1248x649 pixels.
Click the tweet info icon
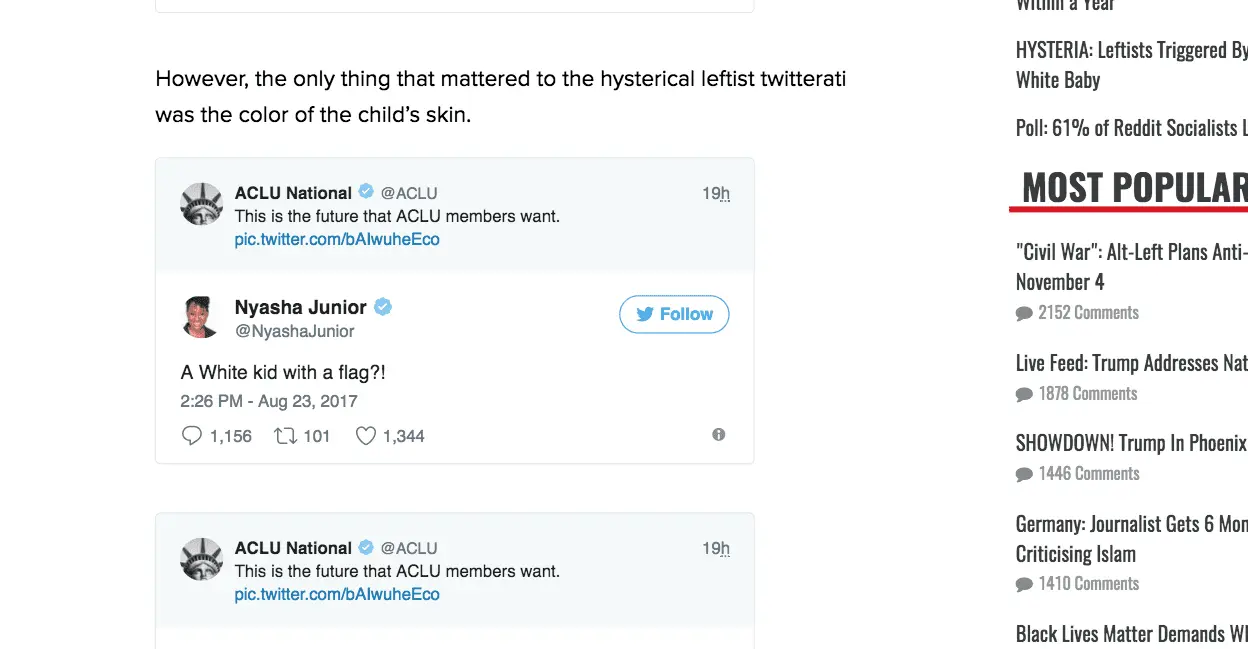tap(718, 435)
